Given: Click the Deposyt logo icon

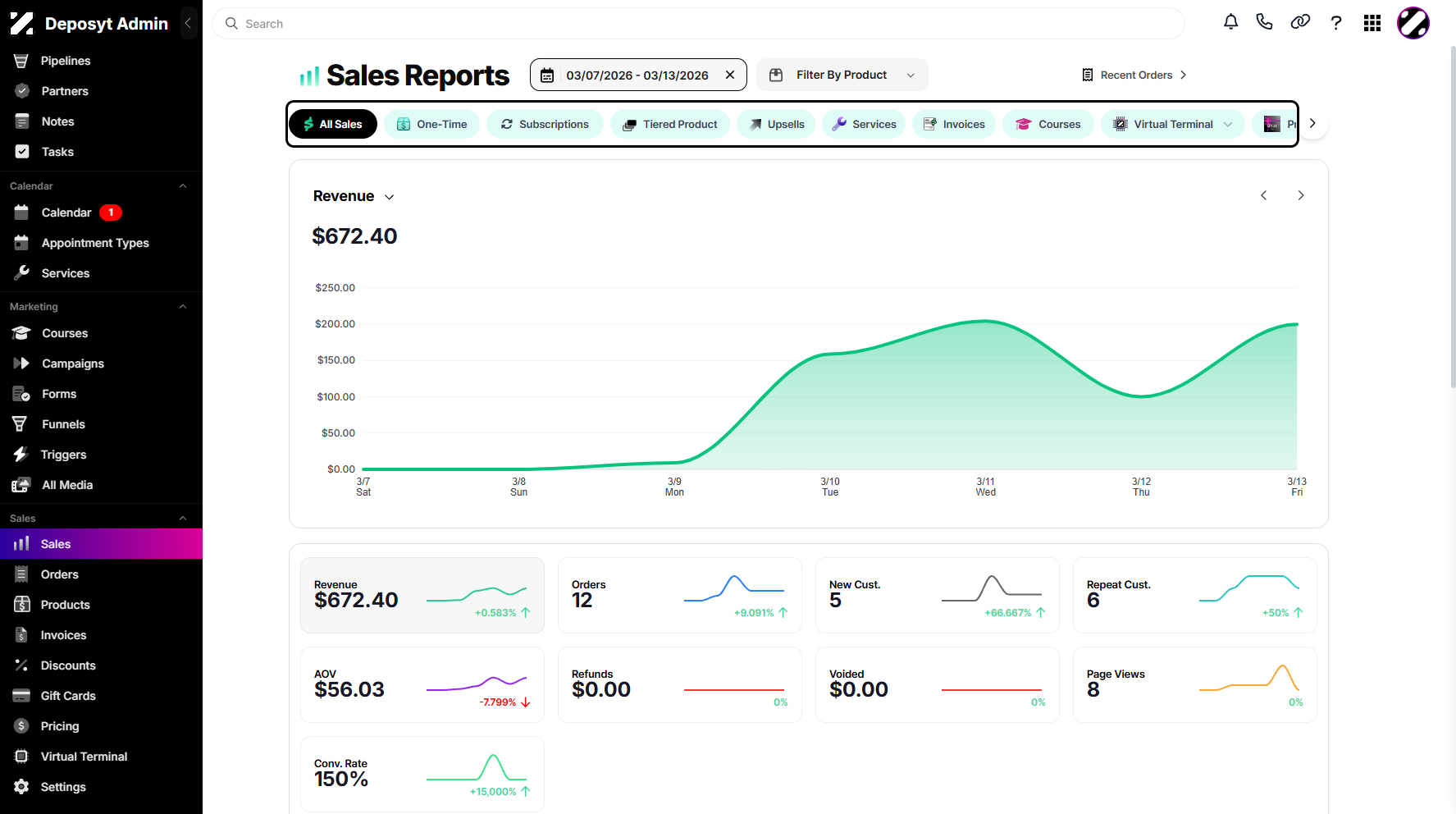Looking at the screenshot, I should pyautogui.click(x=22, y=23).
